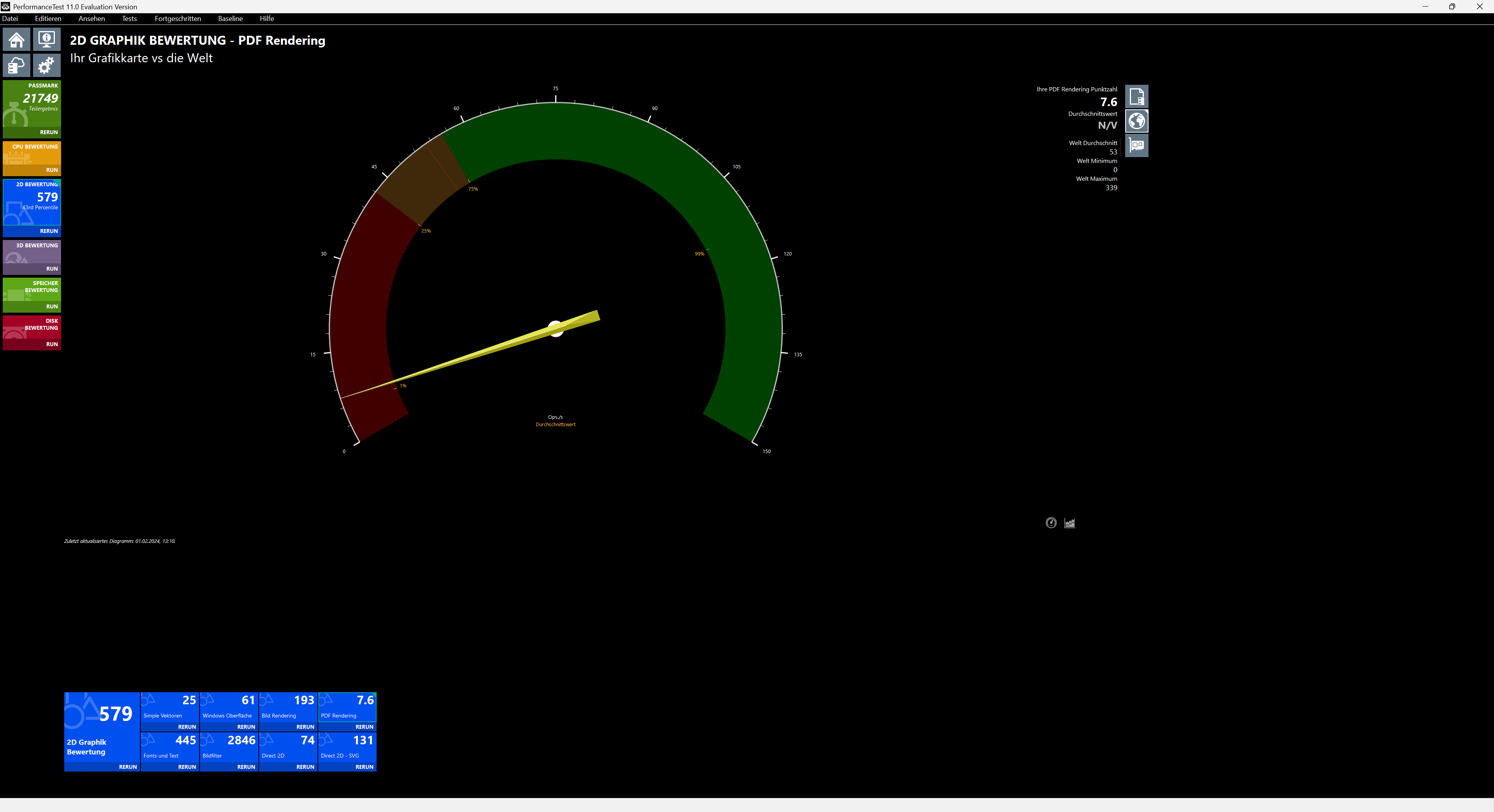Open system information monitor icon
The image size is (1494, 812).
(46, 40)
